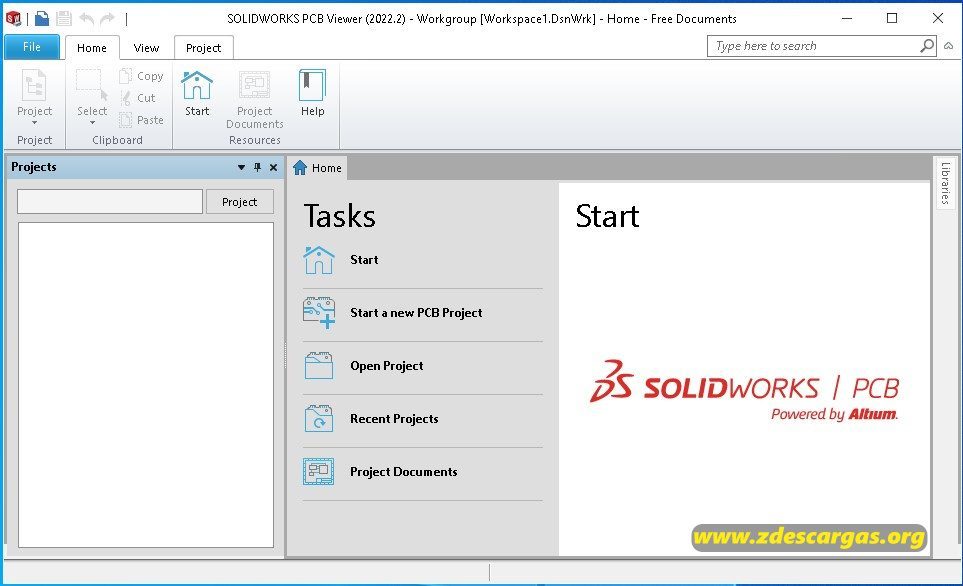Open the File menu
This screenshot has height=586, width=963.
[31, 47]
